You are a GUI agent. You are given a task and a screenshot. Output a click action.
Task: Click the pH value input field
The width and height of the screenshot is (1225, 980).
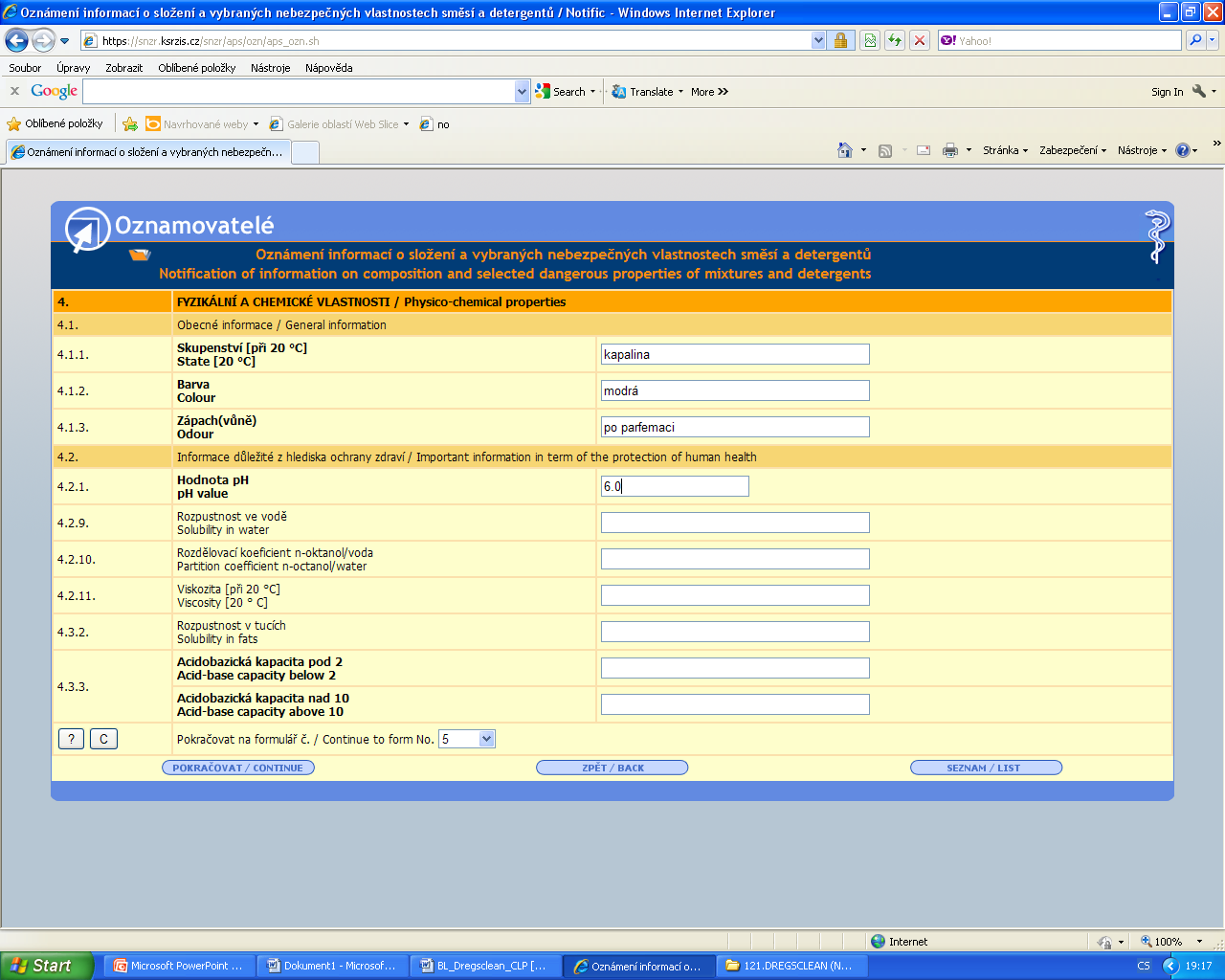[x=675, y=486]
